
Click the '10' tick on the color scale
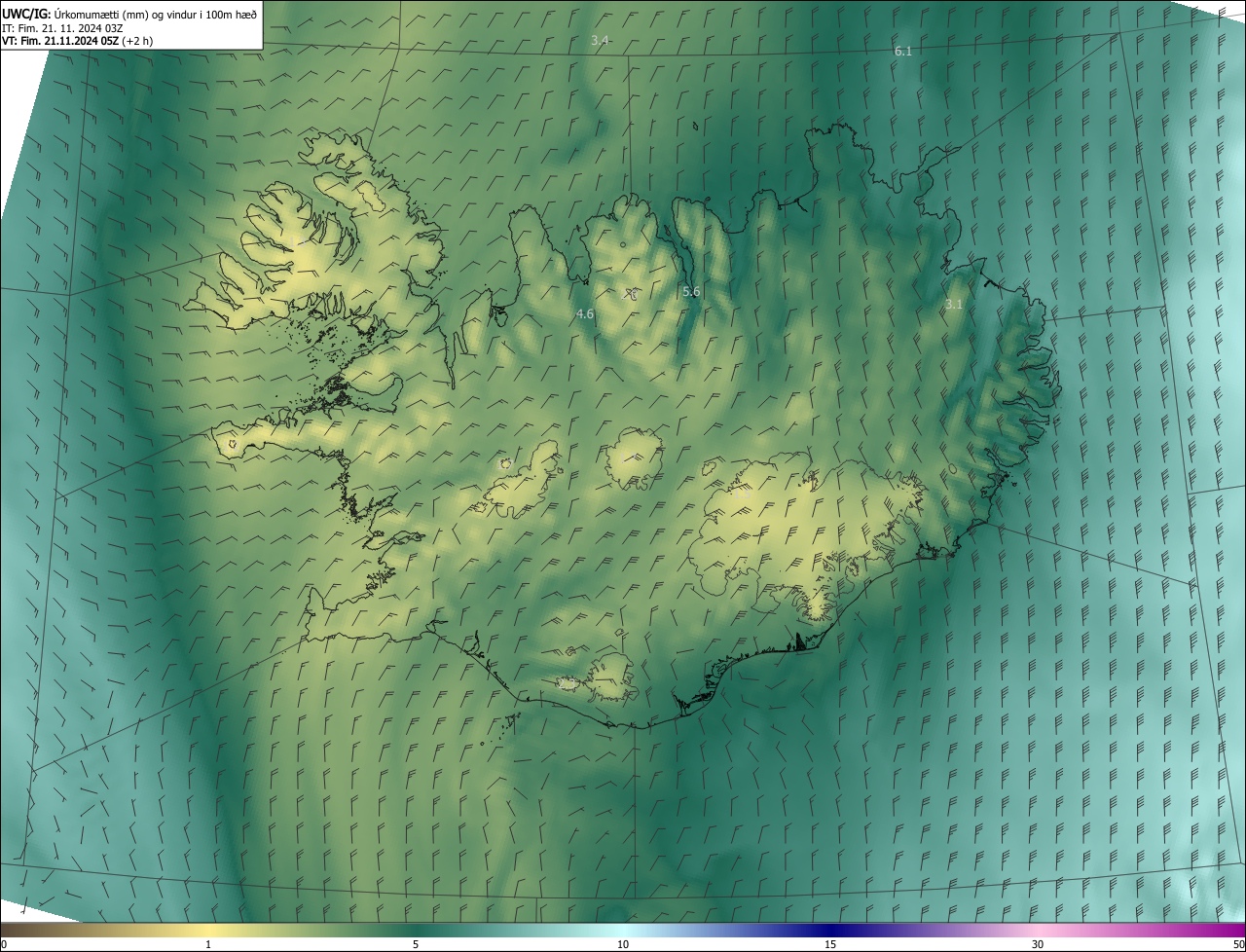pyautogui.click(x=623, y=944)
